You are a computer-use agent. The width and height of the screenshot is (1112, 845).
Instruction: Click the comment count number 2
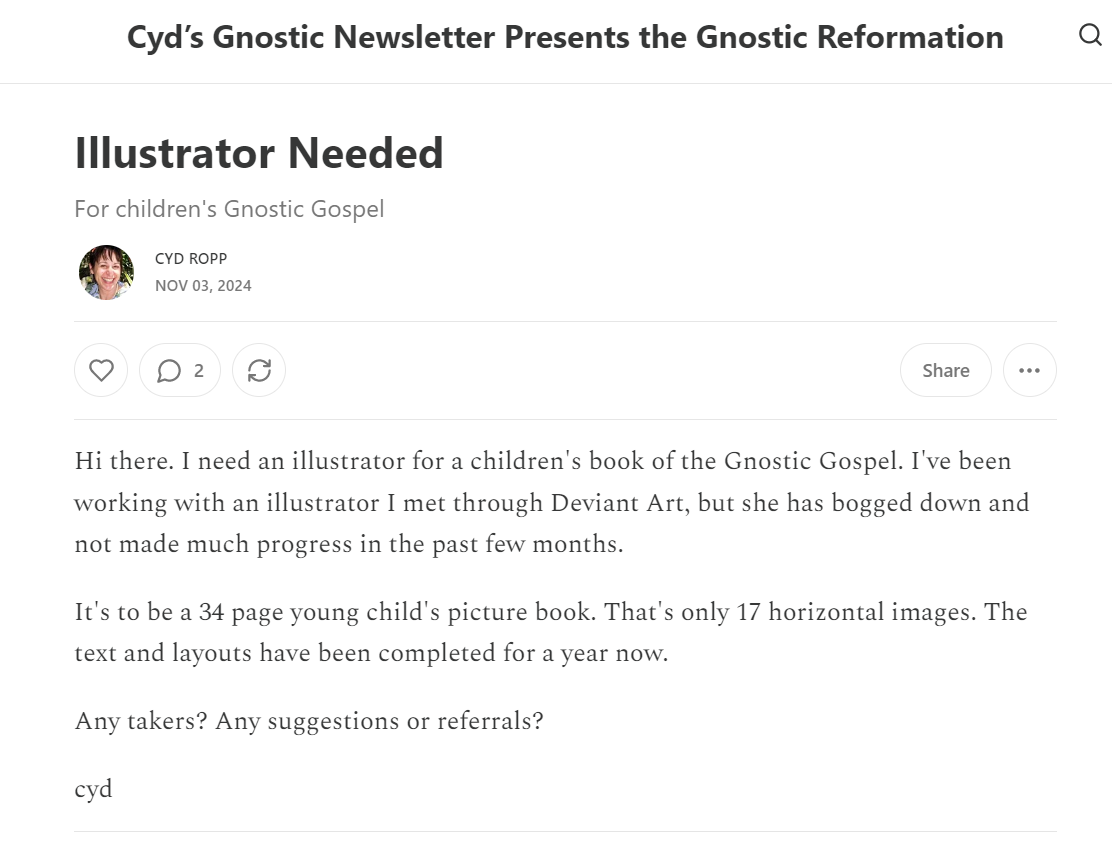click(x=199, y=370)
